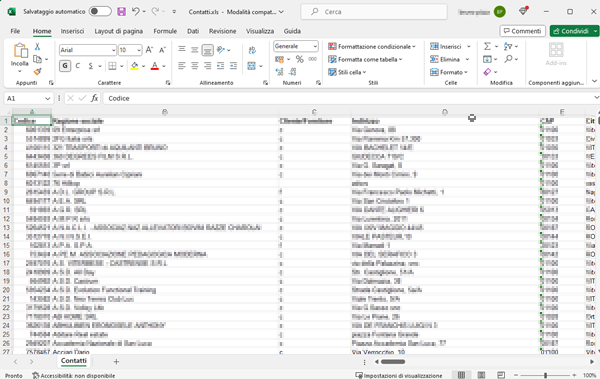Click the Format Painter brush icon
600x379 pixels.
tap(37, 72)
